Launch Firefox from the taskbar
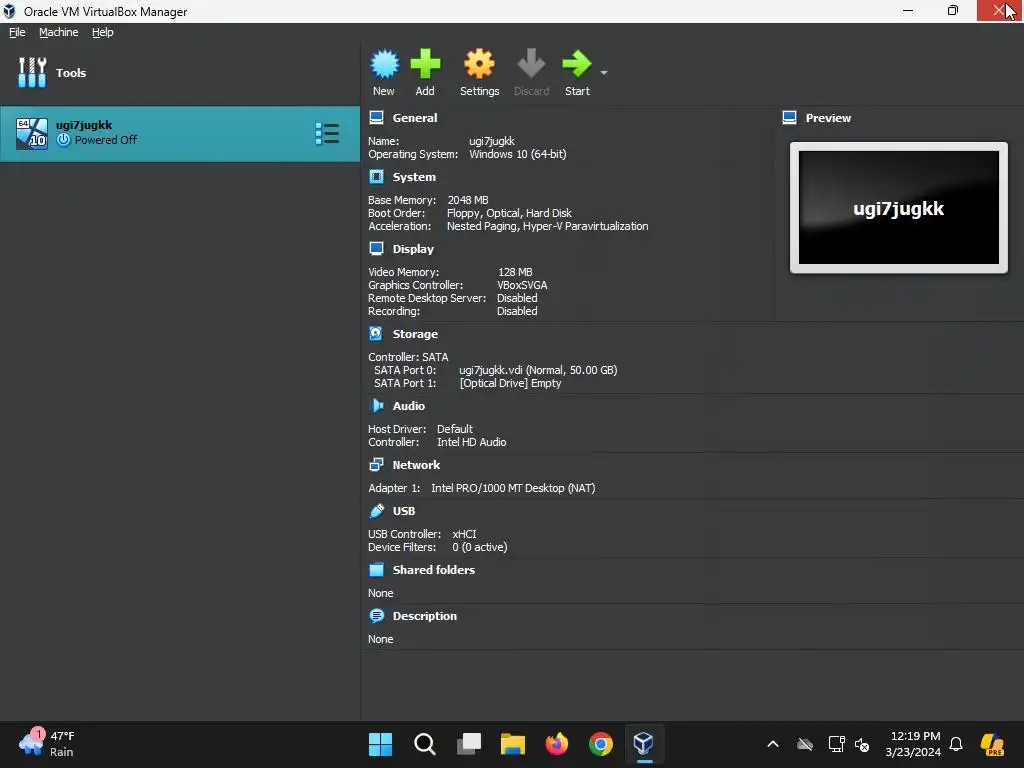The image size is (1024, 768). [556, 744]
